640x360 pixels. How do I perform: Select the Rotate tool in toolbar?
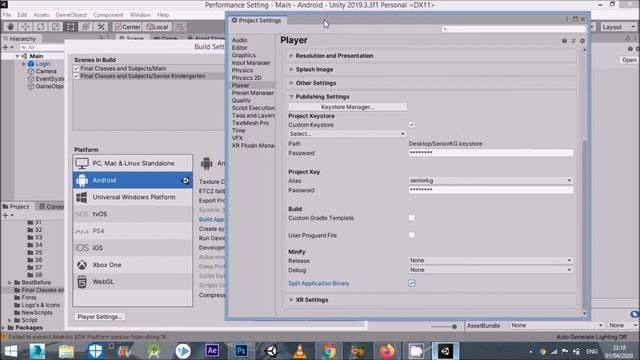(40, 27)
